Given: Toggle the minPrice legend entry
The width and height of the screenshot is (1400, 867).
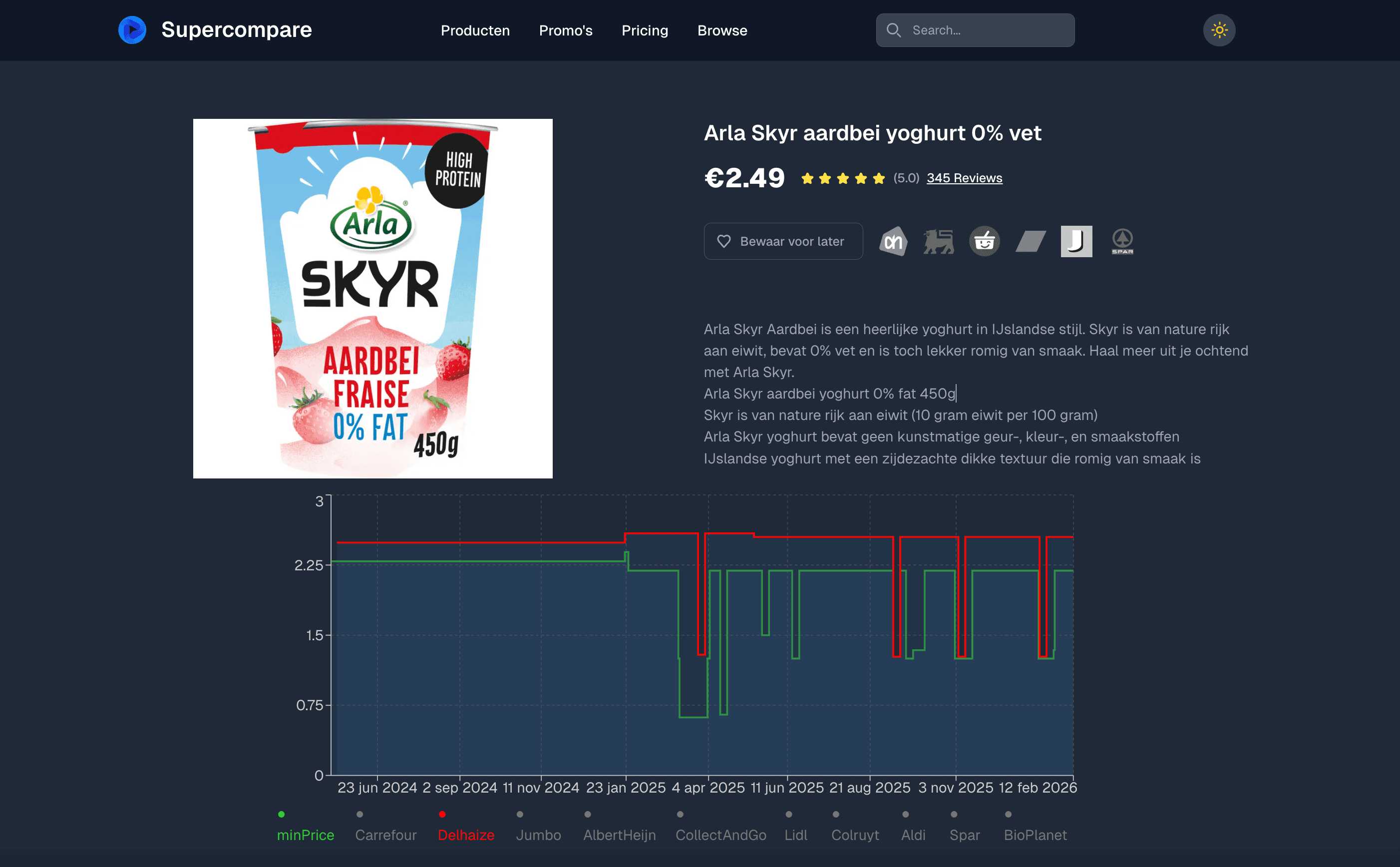Looking at the screenshot, I should coord(306,835).
